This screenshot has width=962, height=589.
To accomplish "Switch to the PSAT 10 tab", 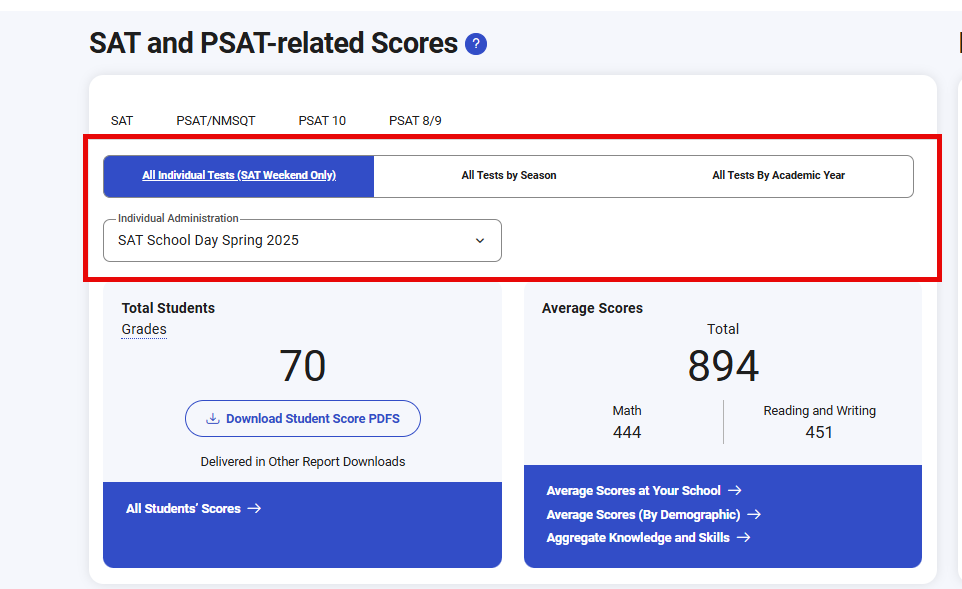I will click(x=322, y=121).
